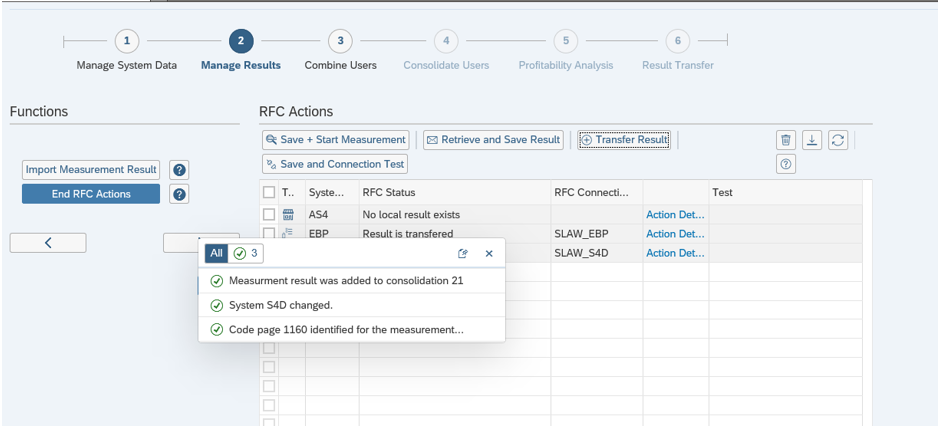942x429 pixels.
Task: Click success icon of Code page 1160 message
Action: [217, 330]
